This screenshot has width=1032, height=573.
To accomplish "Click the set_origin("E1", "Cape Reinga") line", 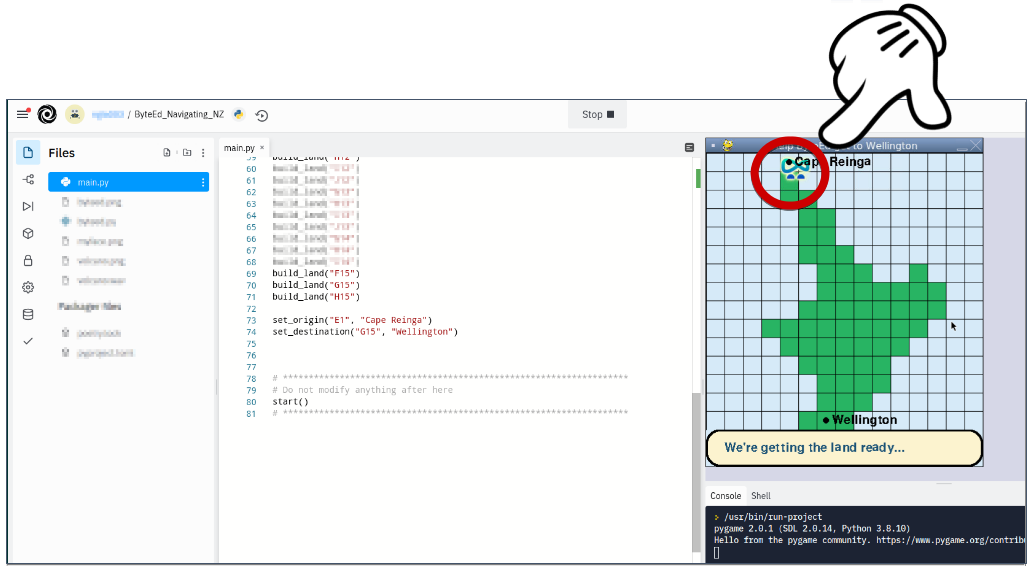I will (x=352, y=320).
